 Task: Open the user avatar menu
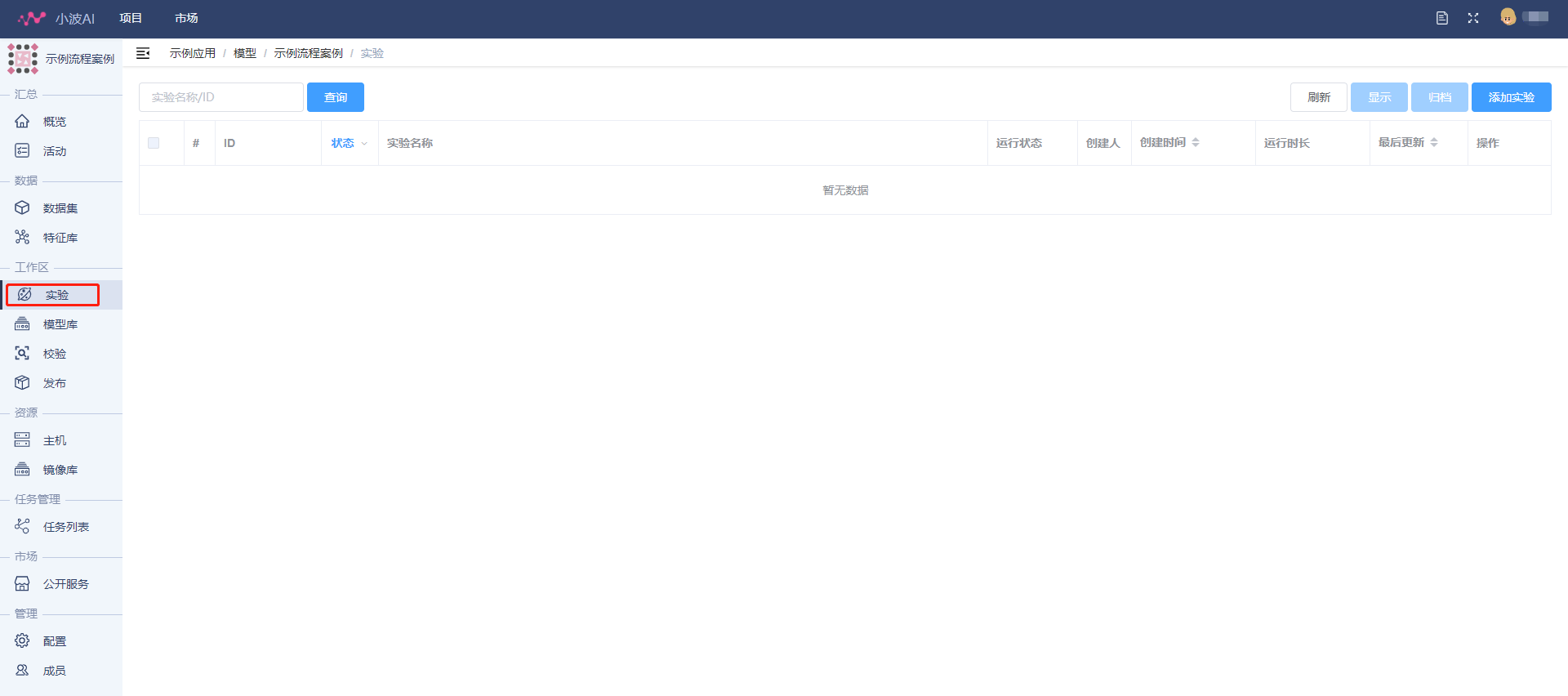[x=1508, y=17]
